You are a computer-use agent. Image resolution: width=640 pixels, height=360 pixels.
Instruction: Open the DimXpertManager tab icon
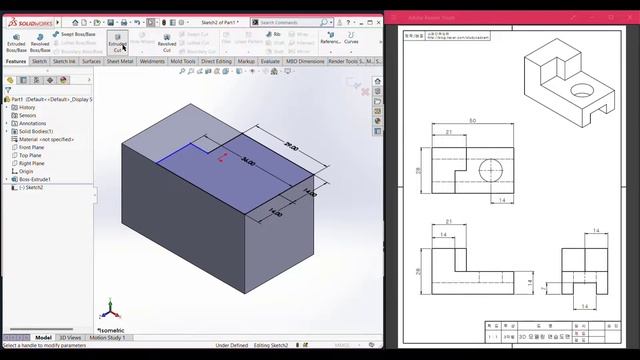click(x=50, y=80)
